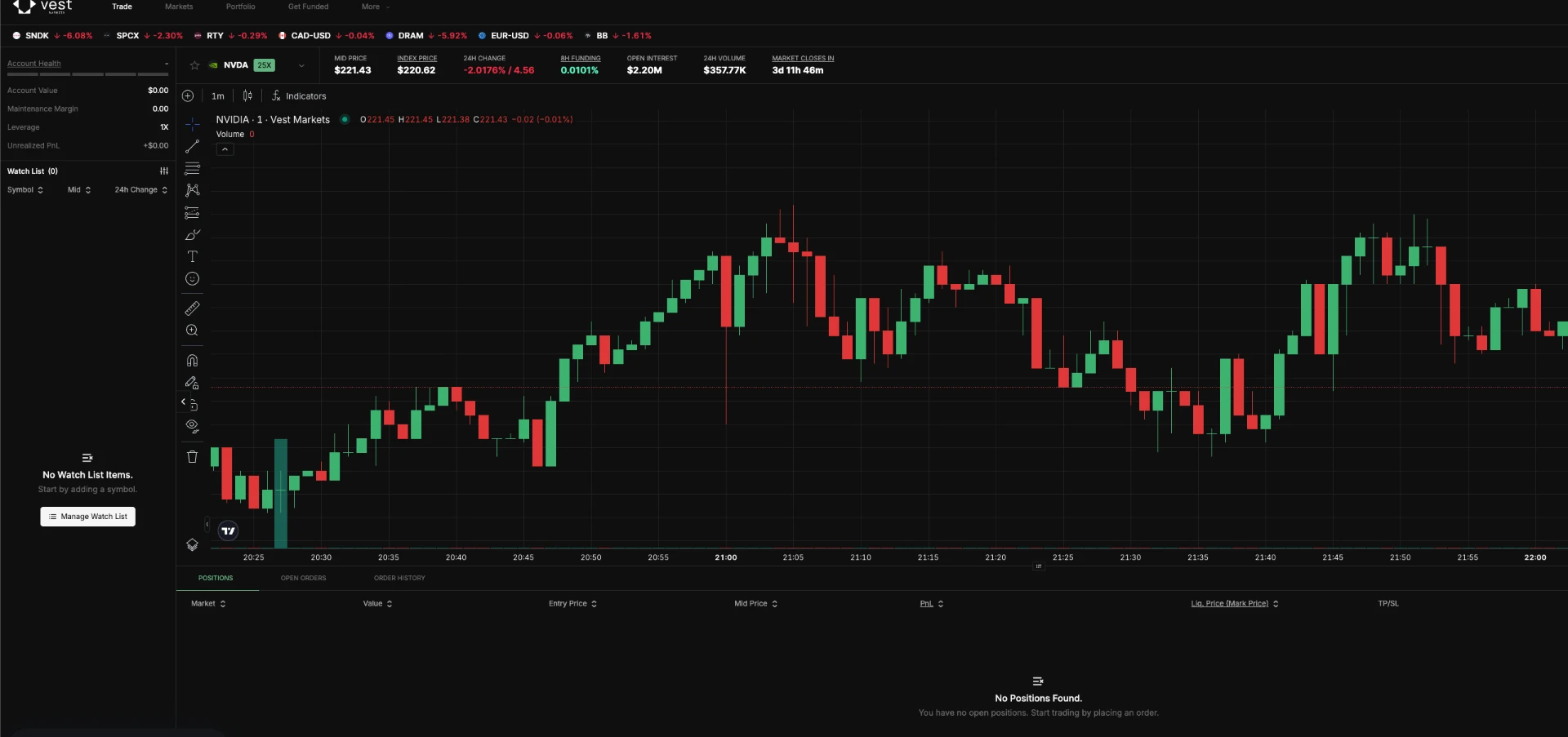Screen dimensions: 1568x737
Task: Click the chart panel resize handle
Action: click(1038, 566)
